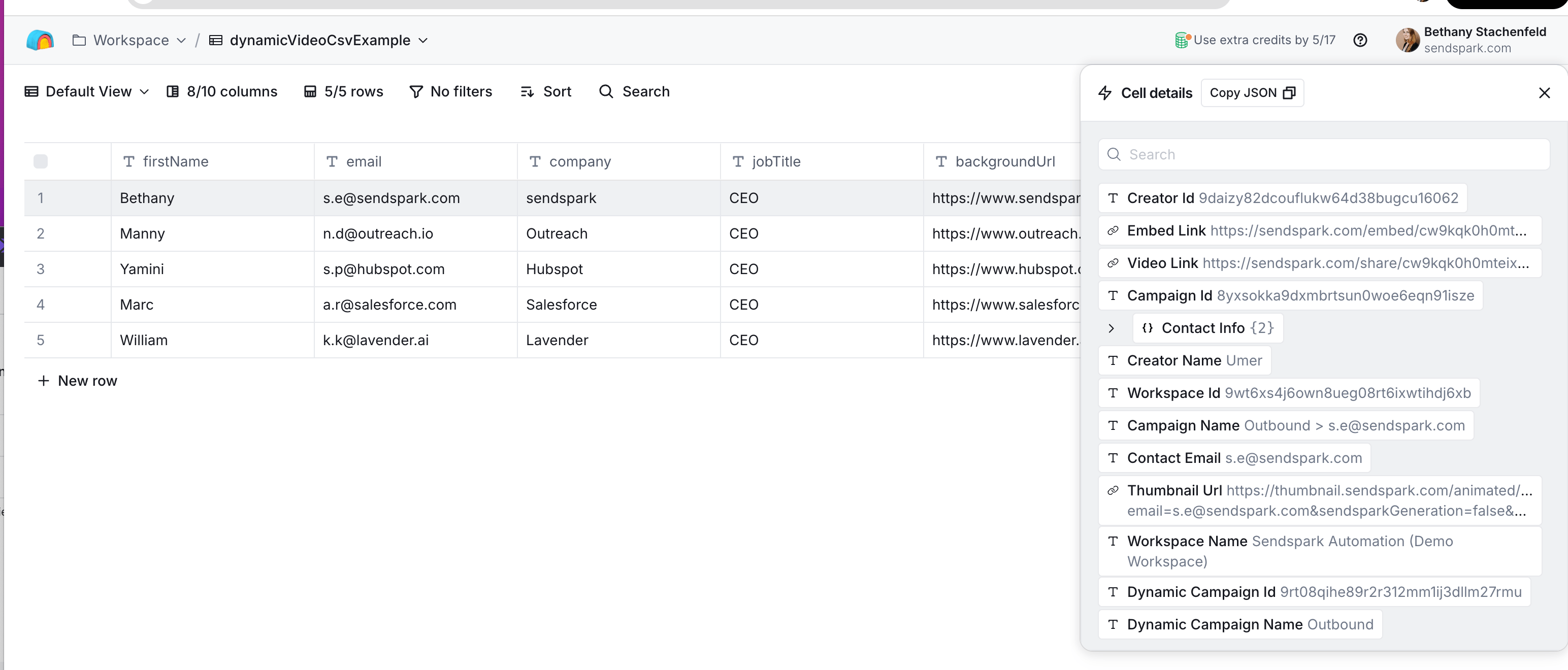Image resolution: width=1568 pixels, height=670 pixels.
Task: Click the firstName column header
Action: [212, 161]
